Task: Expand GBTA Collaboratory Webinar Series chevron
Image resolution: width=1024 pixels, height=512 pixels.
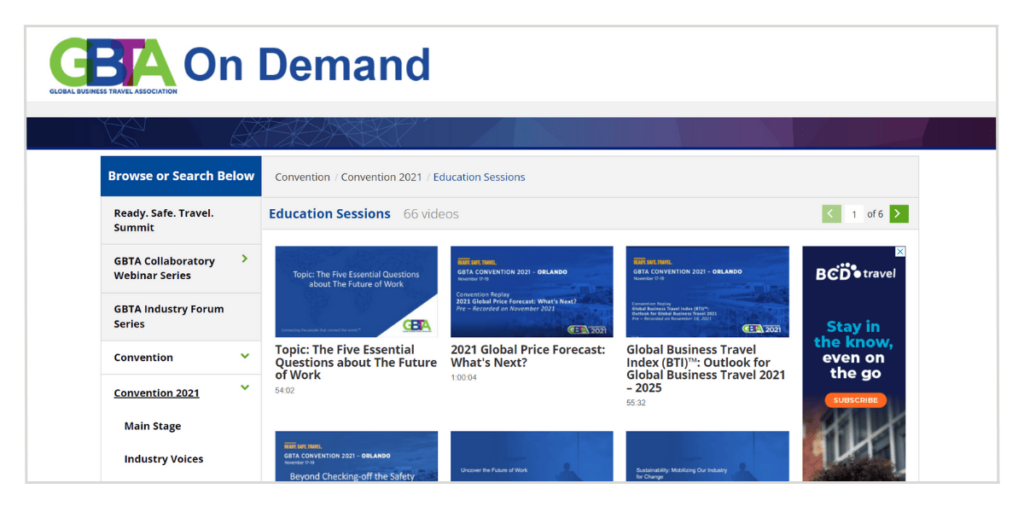Action: coord(245,259)
